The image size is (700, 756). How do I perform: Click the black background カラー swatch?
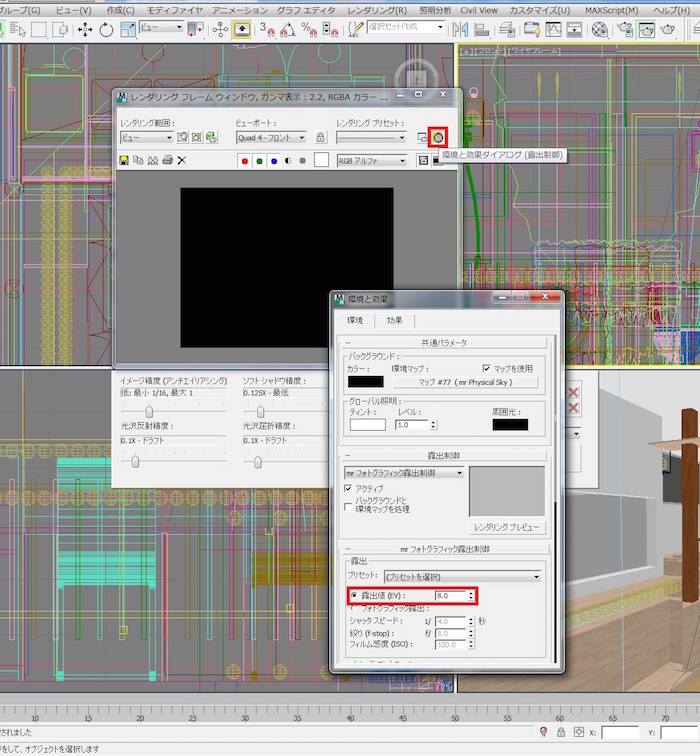pos(365,382)
